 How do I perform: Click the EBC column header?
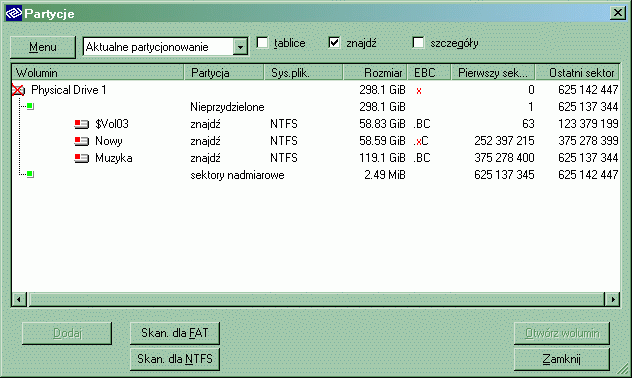(429, 73)
